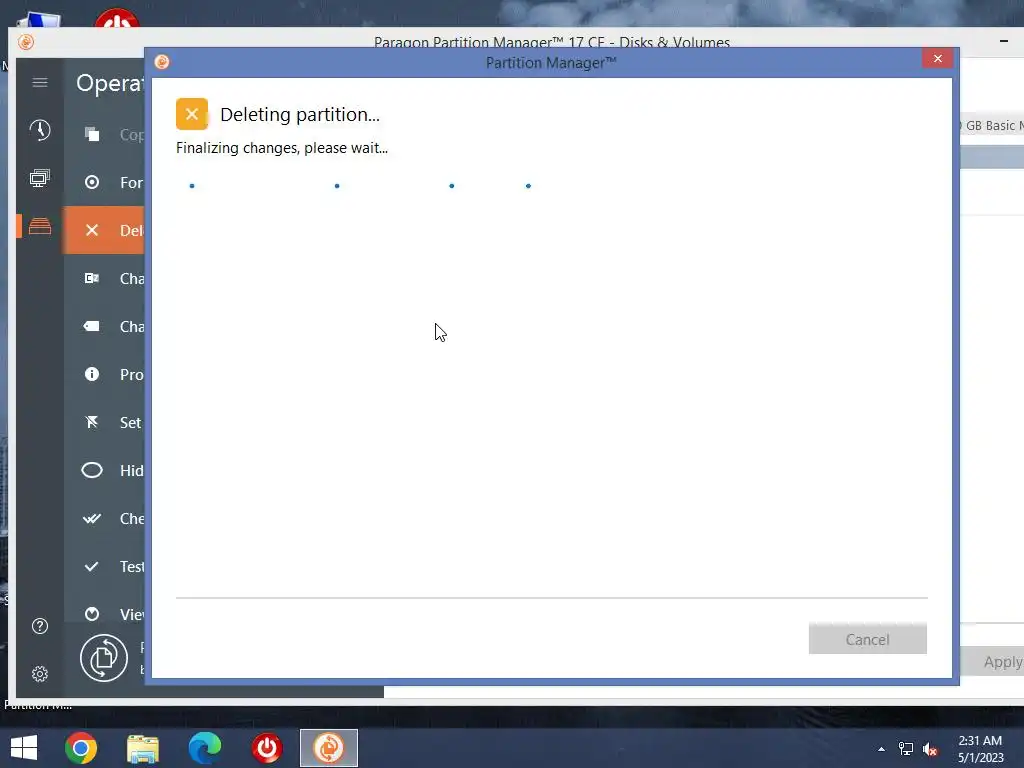Open the settings gear in sidebar

coord(40,674)
